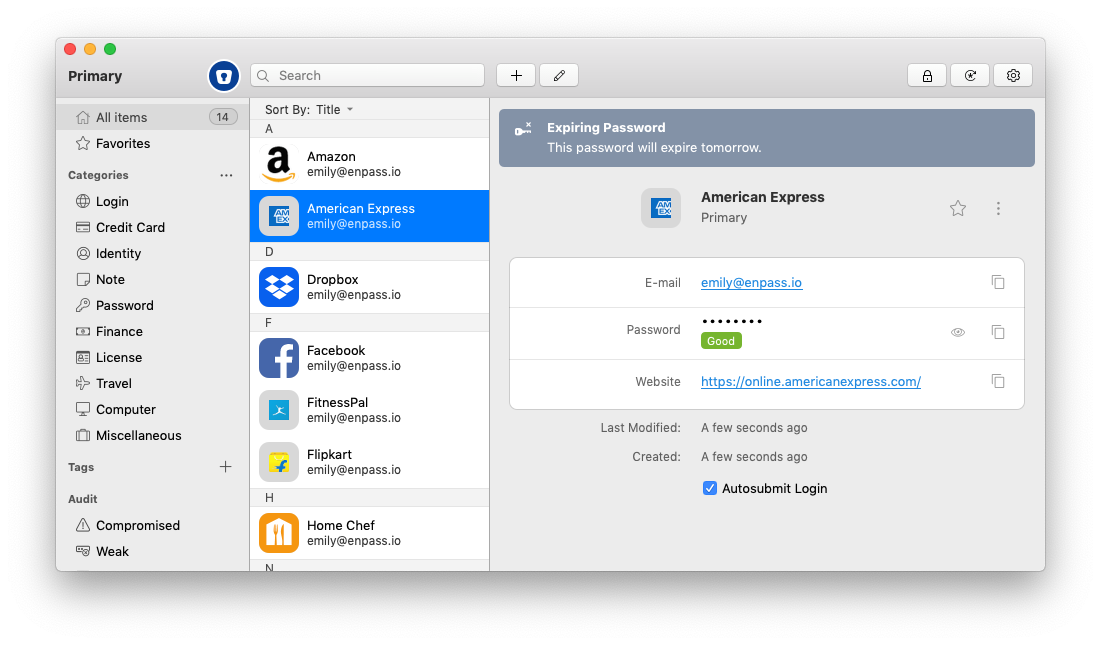The height and width of the screenshot is (645, 1101).
Task: Open Compromised audit list
Action: tap(152, 526)
